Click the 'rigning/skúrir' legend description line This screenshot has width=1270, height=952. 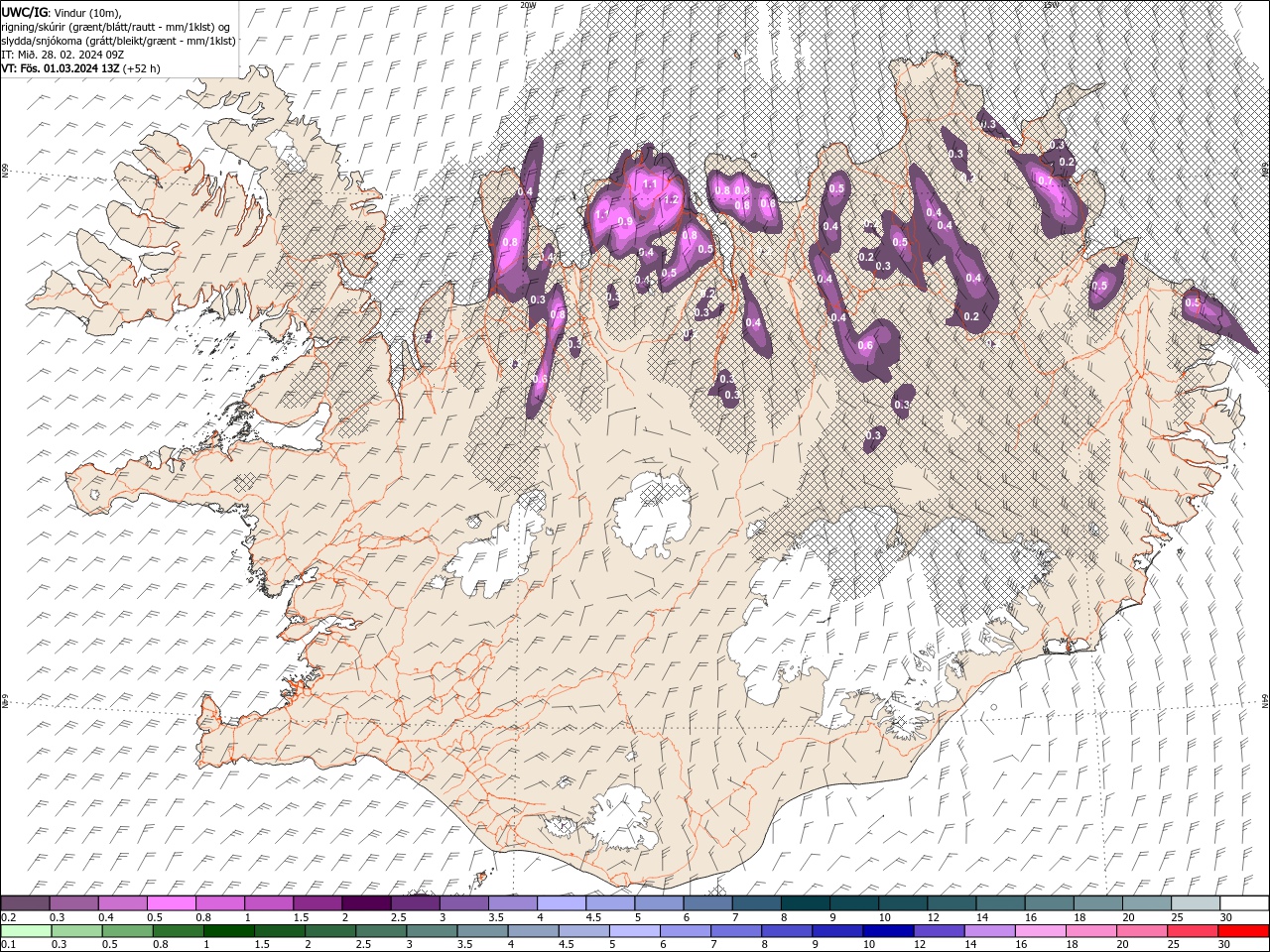coord(116,27)
